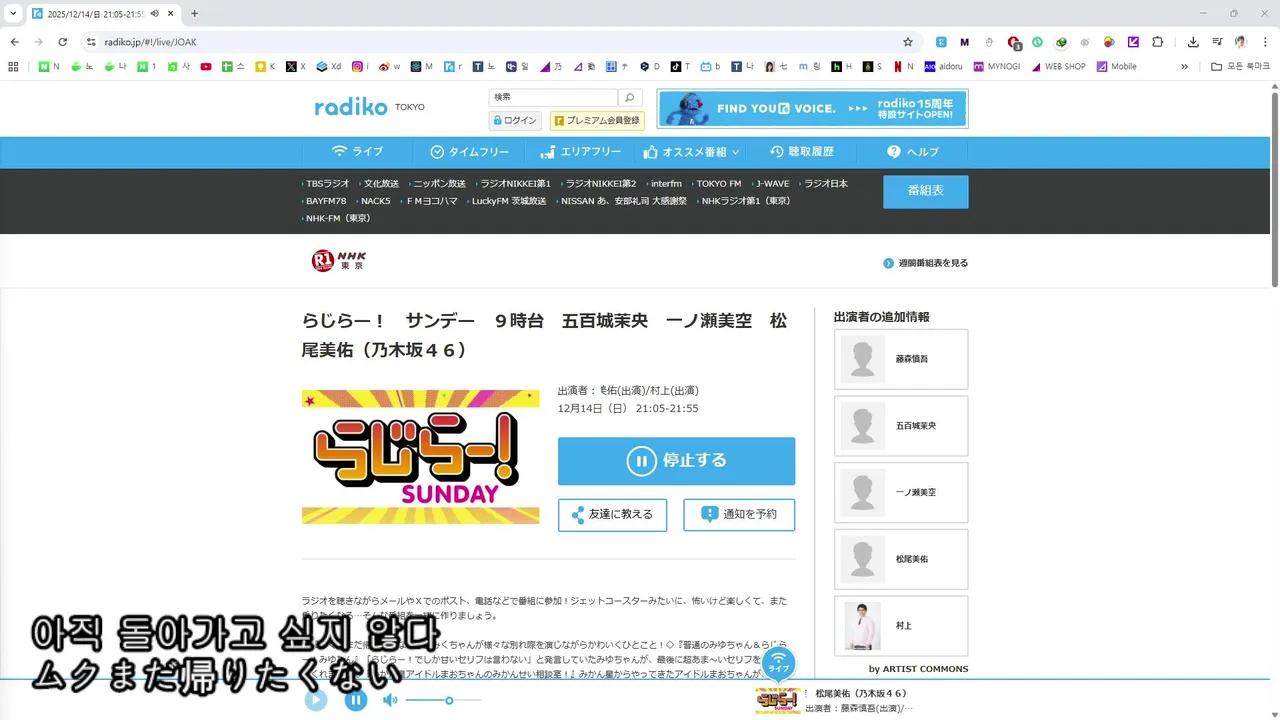Image resolution: width=1280 pixels, height=720 pixels.
Task: Switch to BAYFM78 station
Action: pos(324,201)
